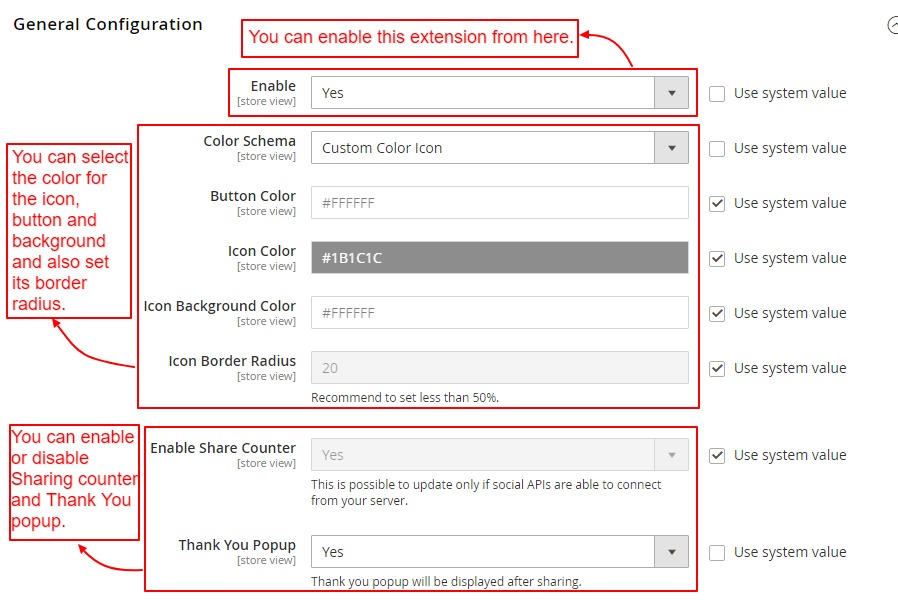Uncheck Icon Border Radius system value checkbox
The width and height of the screenshot is (898, 603).
pos(717,369)
